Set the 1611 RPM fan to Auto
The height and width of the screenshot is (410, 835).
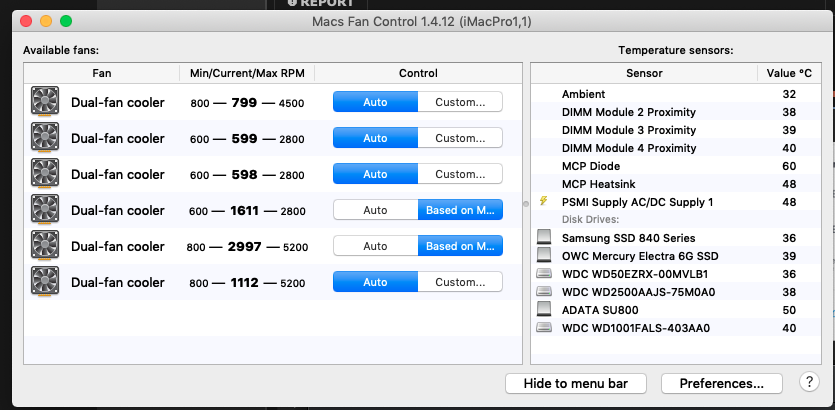point(375,210)
